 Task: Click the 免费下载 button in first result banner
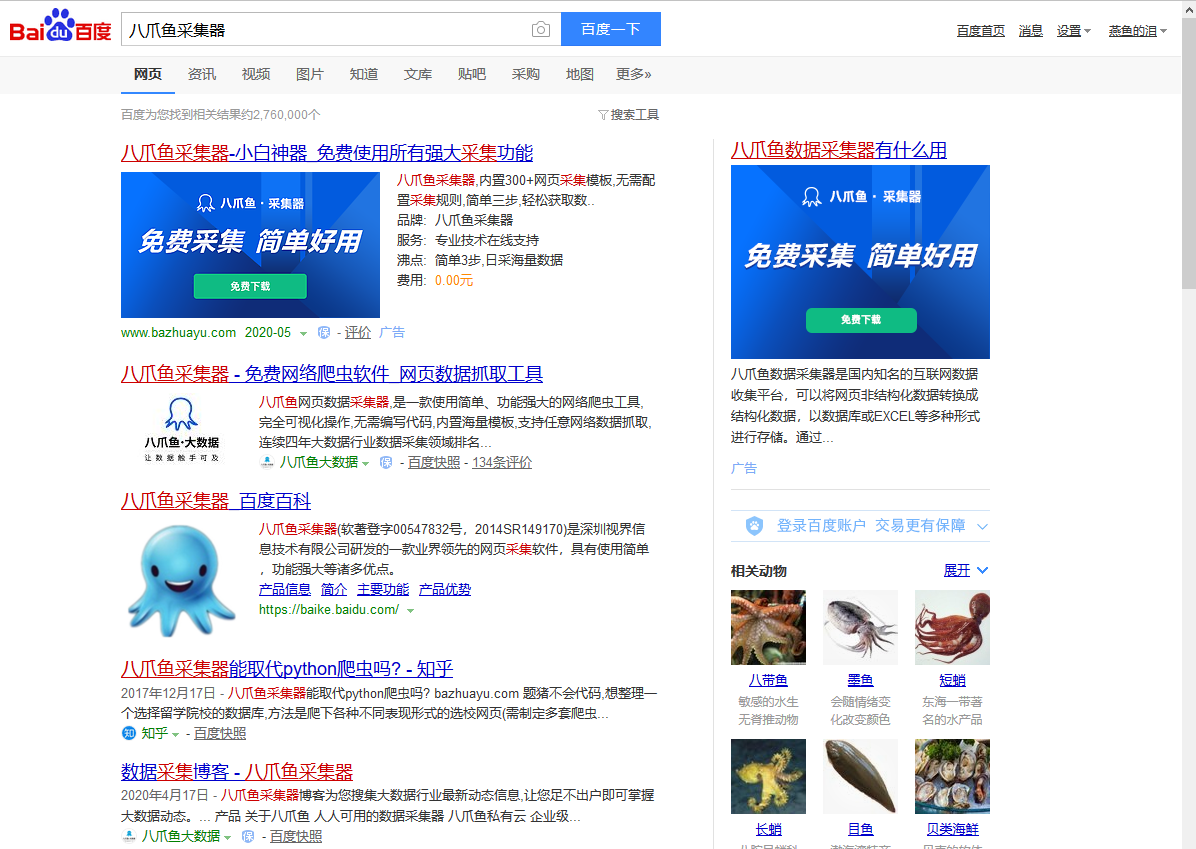pos(250,286)
